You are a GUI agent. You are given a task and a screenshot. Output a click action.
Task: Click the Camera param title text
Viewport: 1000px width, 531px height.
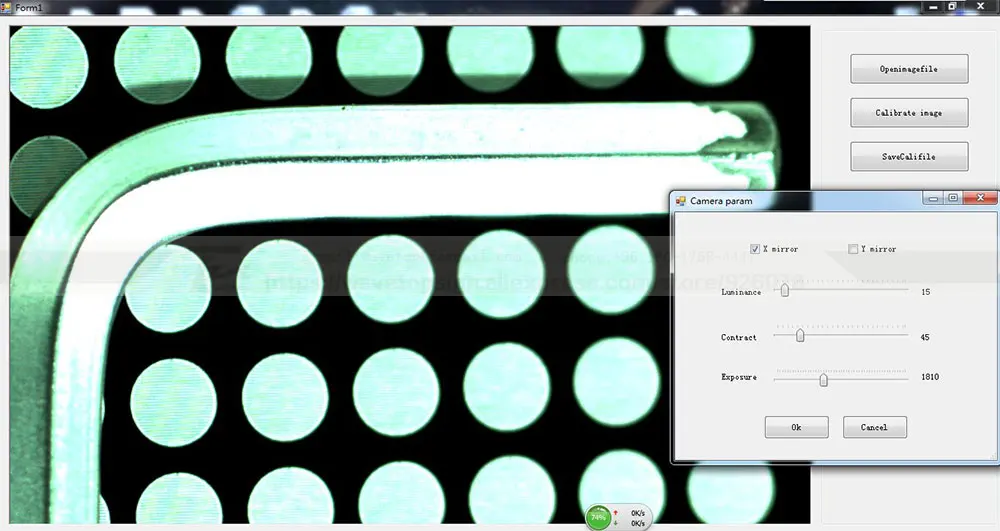(721, 201)
